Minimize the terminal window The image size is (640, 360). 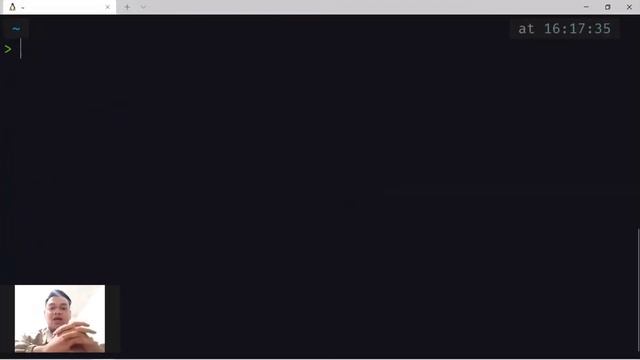click(x=586, y=7)
